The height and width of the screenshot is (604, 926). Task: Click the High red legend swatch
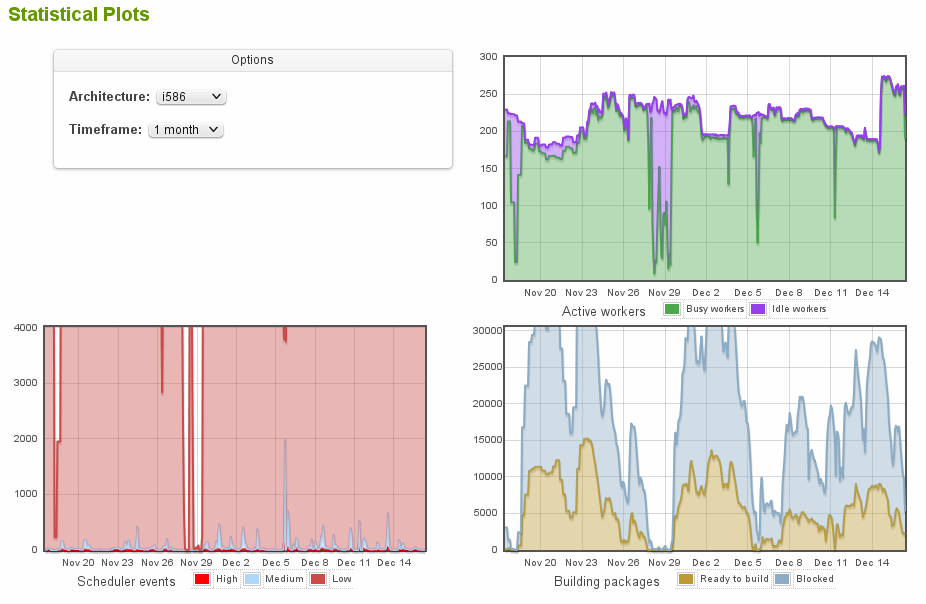tap(201, 579)
